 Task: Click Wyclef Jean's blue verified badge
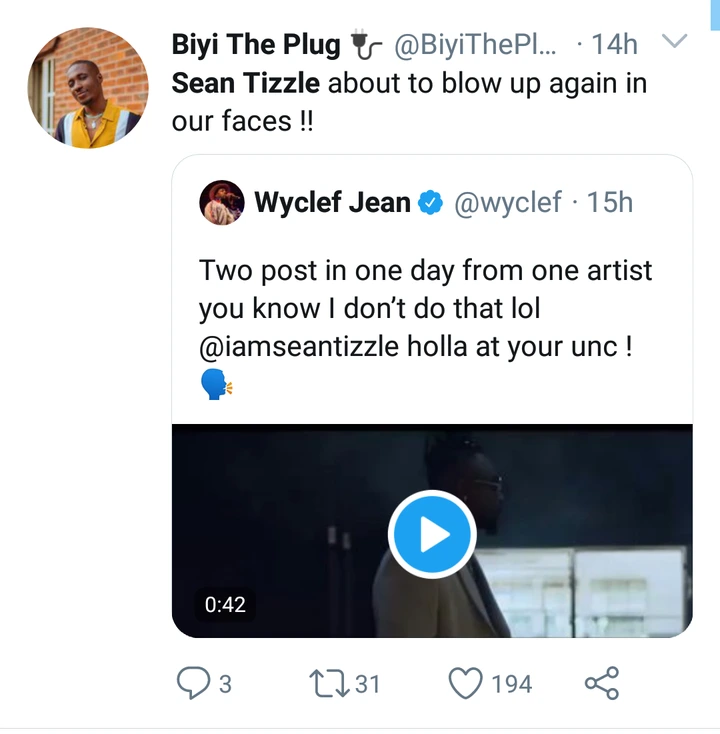(x=431, y=203)
